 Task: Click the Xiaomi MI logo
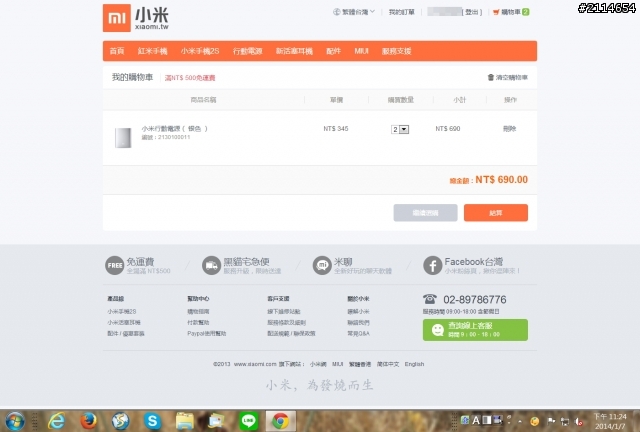pos(117,18)
